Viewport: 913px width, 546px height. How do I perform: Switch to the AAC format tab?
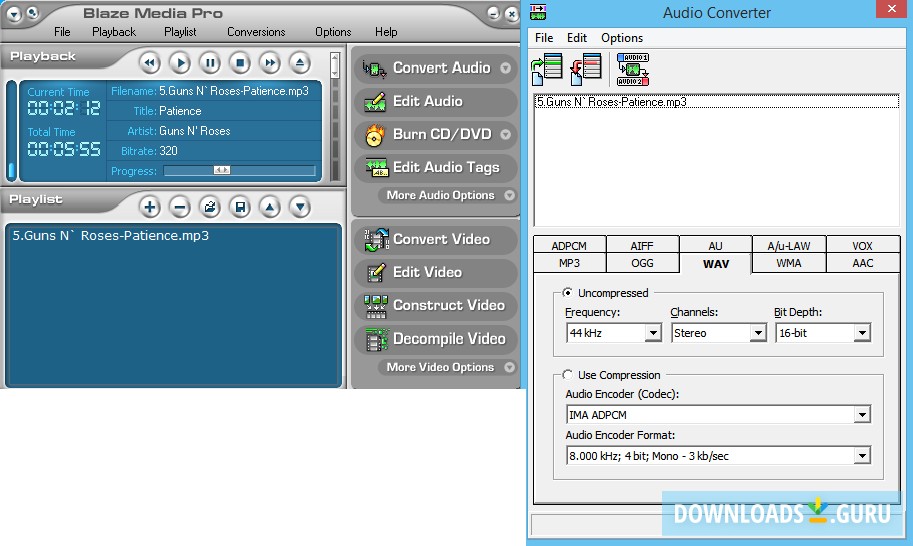pos(863,263)
